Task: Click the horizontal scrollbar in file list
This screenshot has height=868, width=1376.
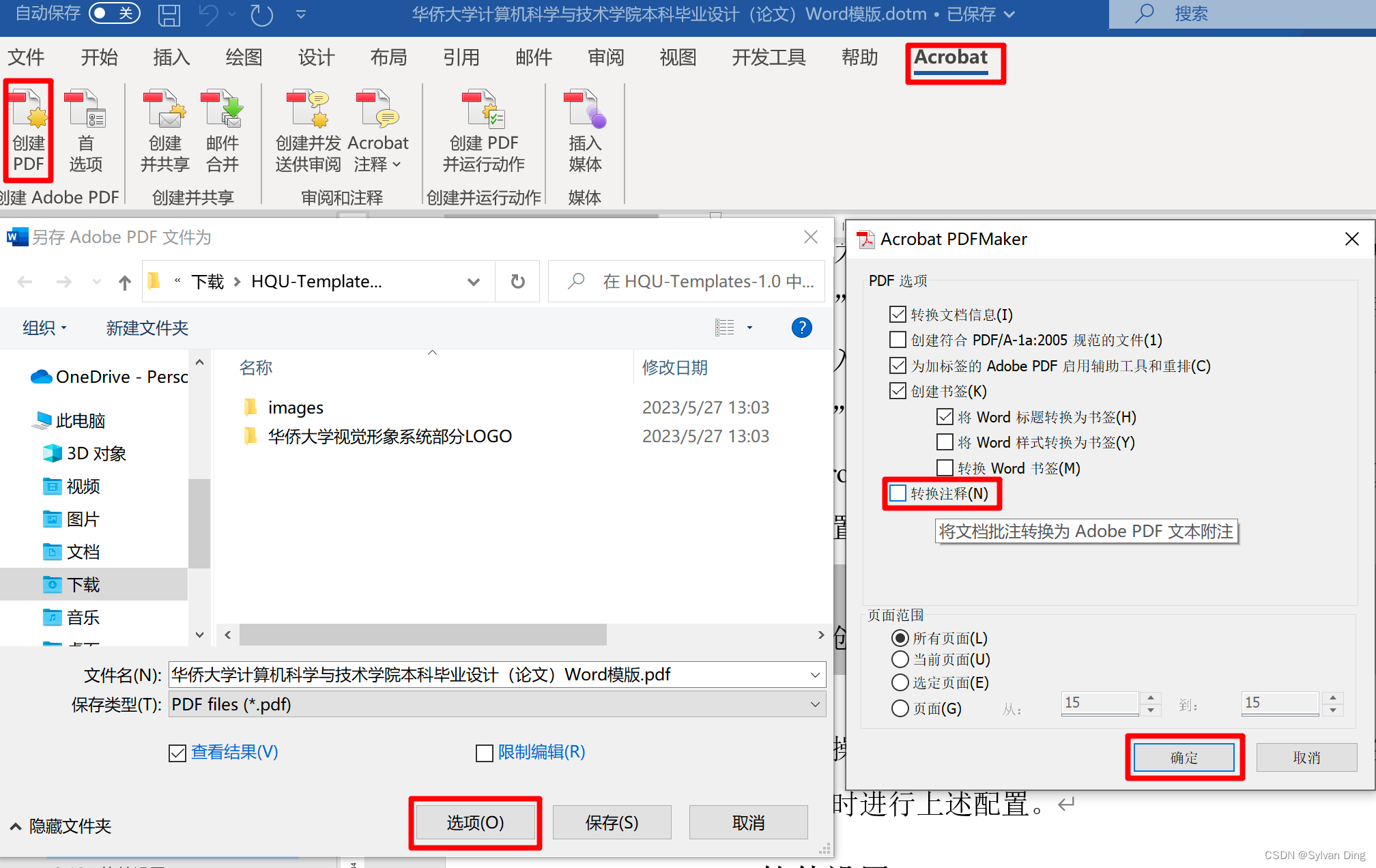Action: (x=423, y=635)
